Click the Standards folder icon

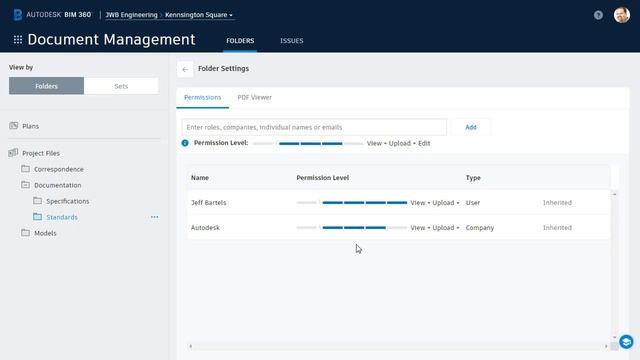(38, 216)
